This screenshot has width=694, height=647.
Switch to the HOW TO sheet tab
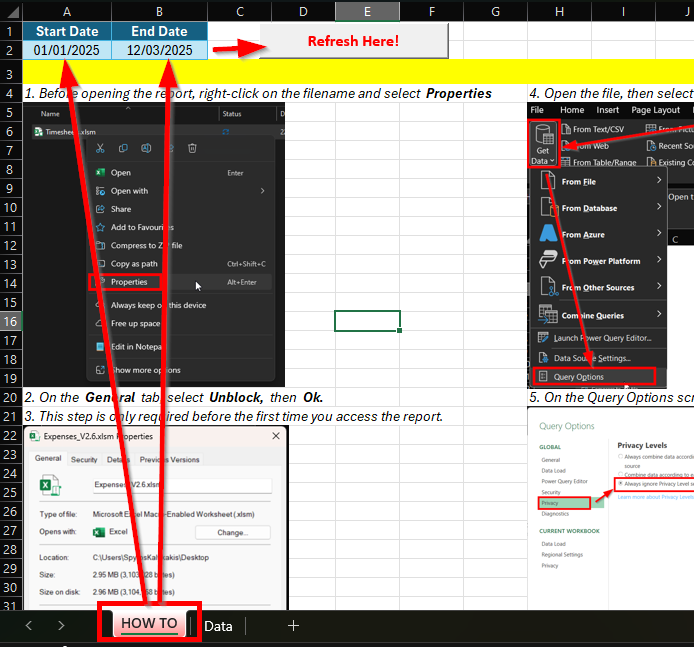(149, 623)
